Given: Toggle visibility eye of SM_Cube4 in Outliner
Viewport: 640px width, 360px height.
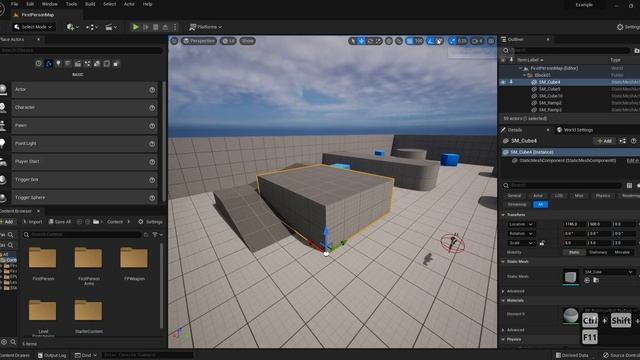Looking at the screenshot, I should point(503,82).
